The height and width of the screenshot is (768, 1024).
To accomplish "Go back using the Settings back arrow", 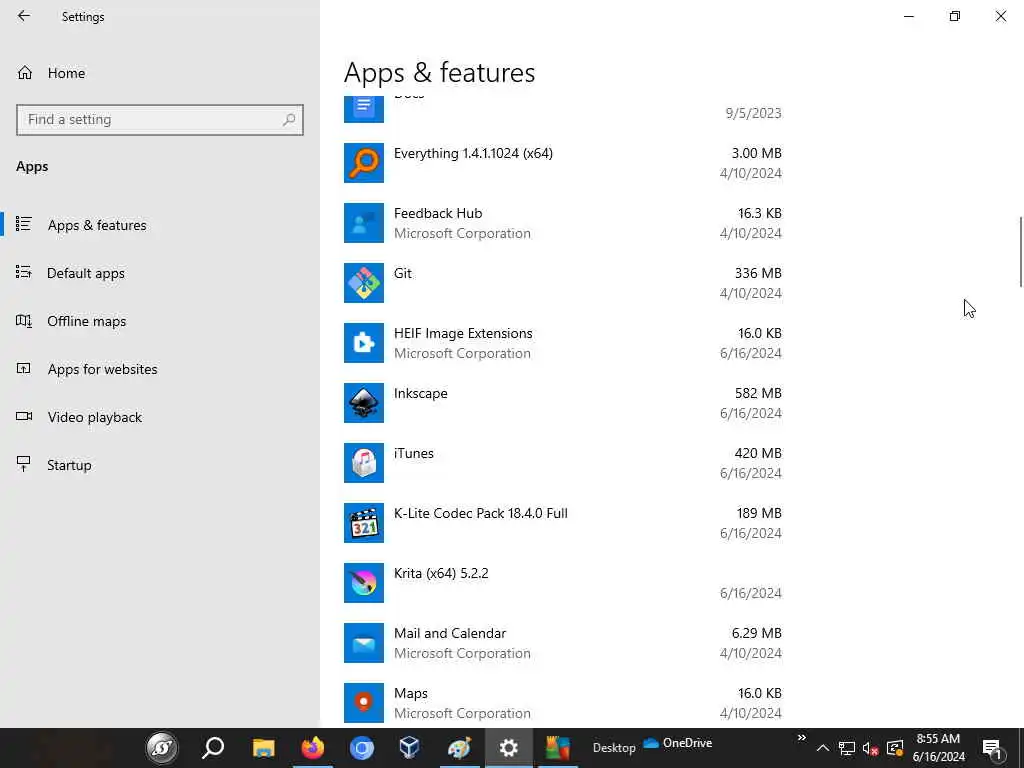I will [24, 16].
